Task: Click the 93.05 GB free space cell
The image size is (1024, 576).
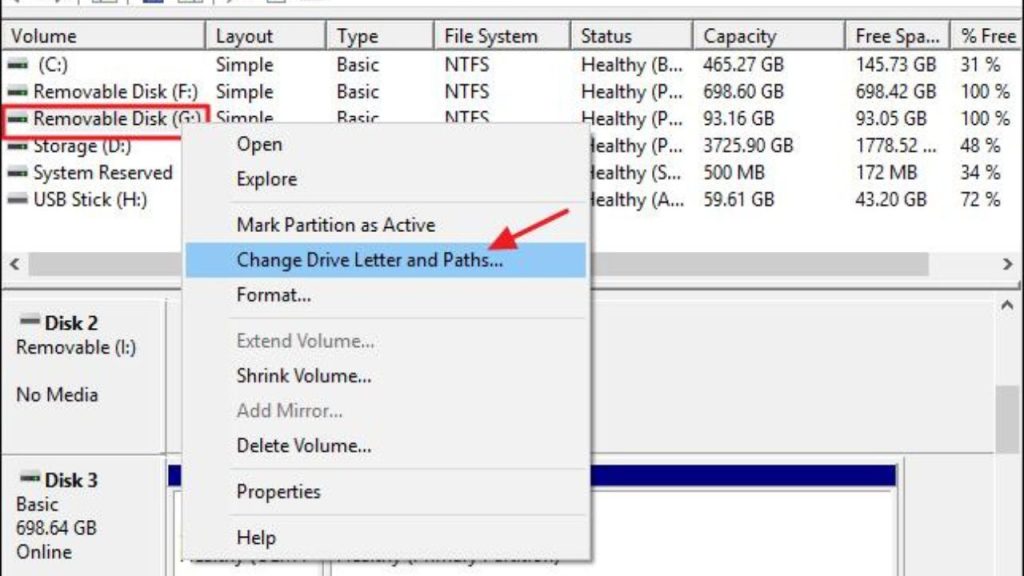Action: (891, 119)
